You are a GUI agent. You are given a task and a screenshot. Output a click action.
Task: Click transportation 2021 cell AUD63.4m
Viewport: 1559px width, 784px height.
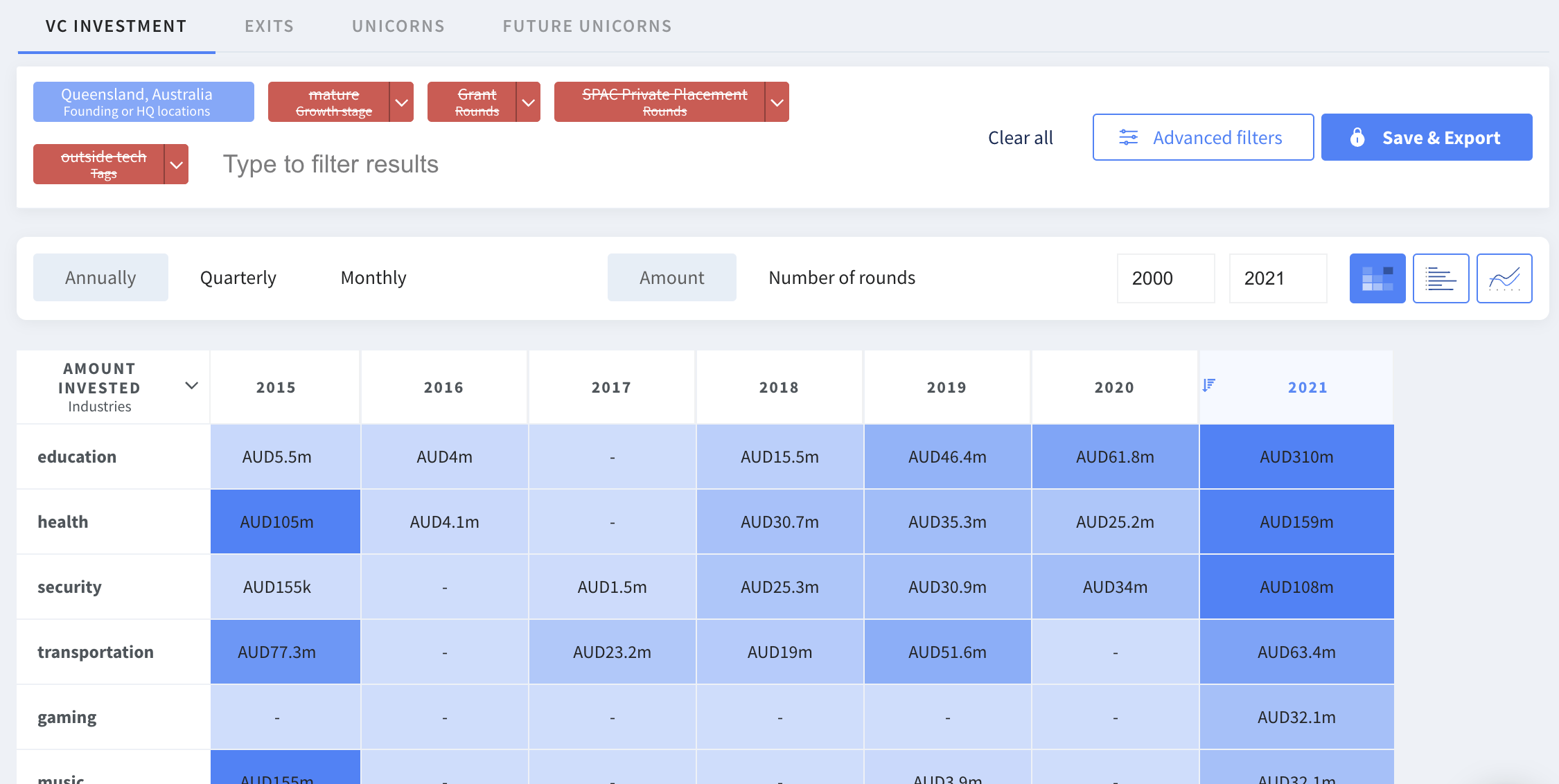pos(1296,652)
